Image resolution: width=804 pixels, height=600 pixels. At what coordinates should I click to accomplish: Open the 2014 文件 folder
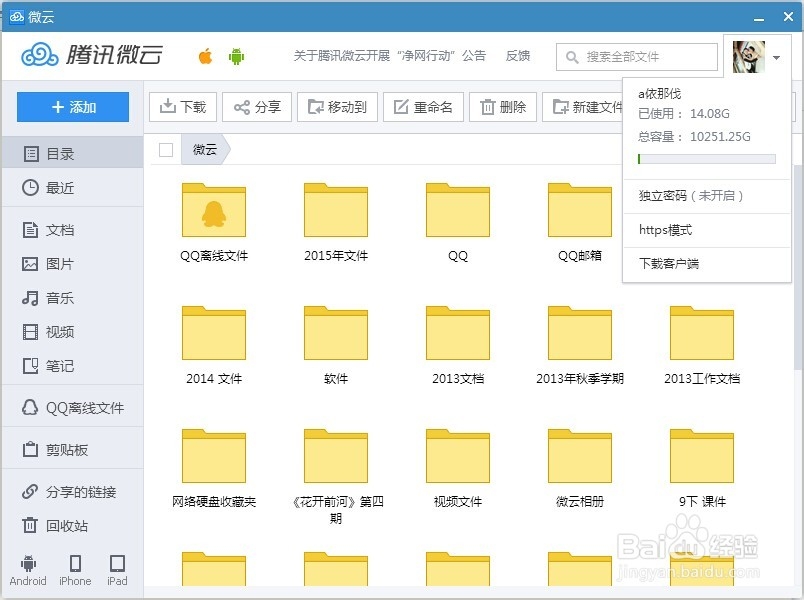214,333
